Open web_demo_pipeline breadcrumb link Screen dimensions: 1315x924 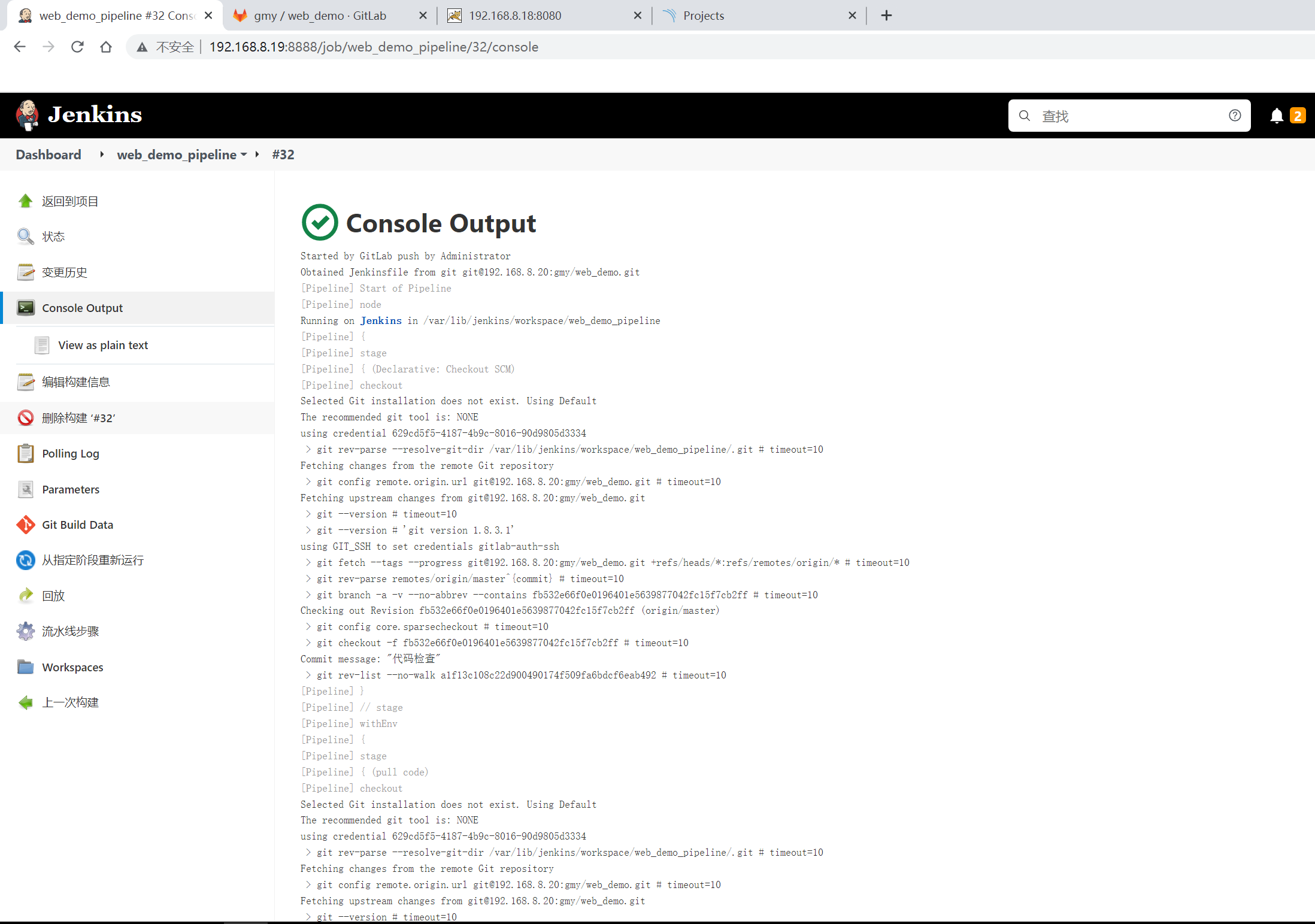[177, 154]
